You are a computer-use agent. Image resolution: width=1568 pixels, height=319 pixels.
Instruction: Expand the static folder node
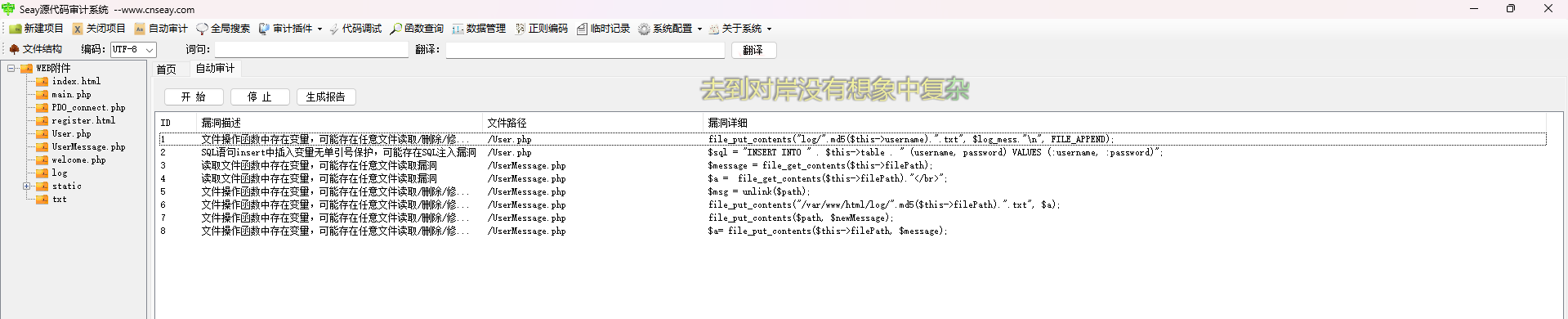click(x=27, y=186)
